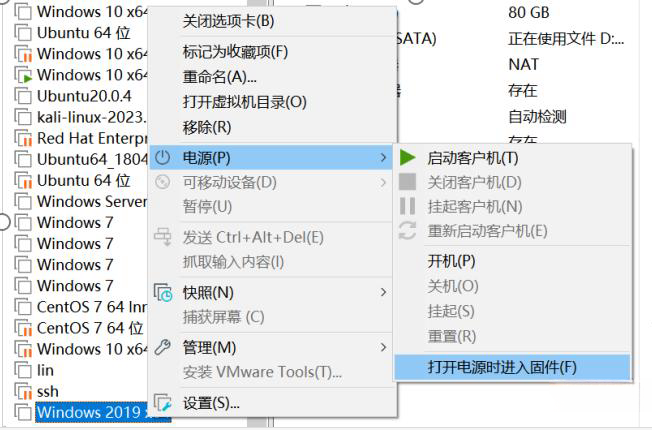Screen dimensions: 652x430
Task: Select the kali-linux-2023 virtual machine
Action: (x=92, y=117)
